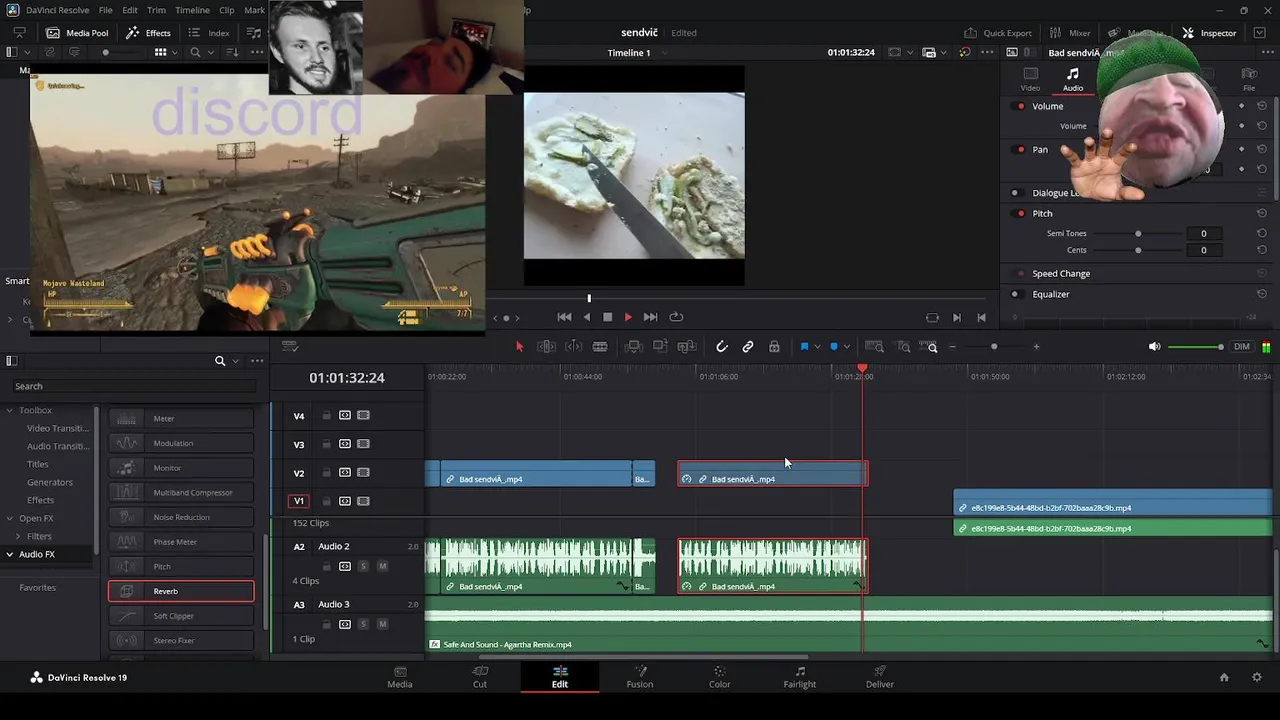Play in reverse transport button
Screen dimensions: 1280x720
[587, 317]
